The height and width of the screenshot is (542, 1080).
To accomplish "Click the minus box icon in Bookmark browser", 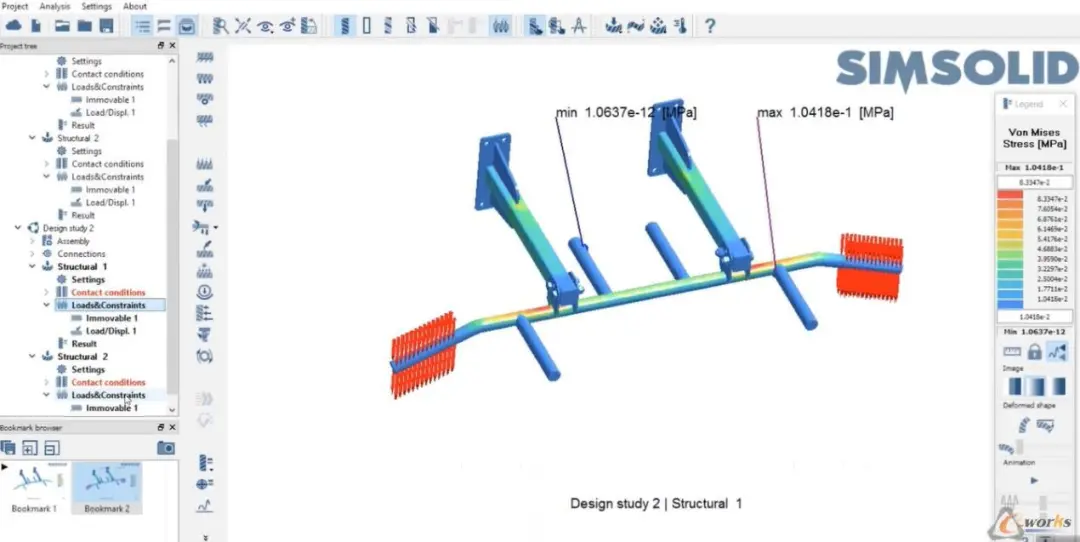I will pos(52,448).
